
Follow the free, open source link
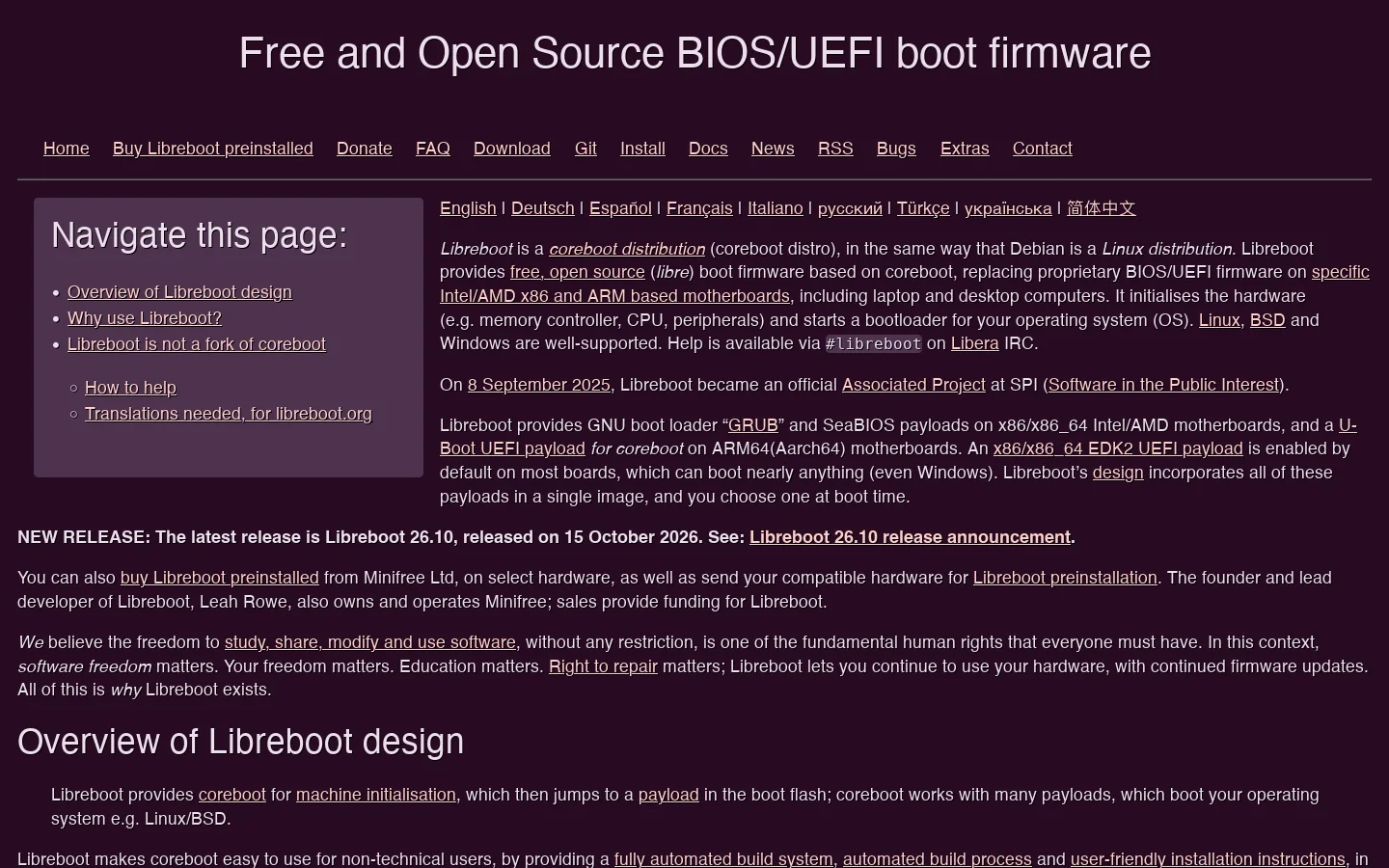point(577,272)
